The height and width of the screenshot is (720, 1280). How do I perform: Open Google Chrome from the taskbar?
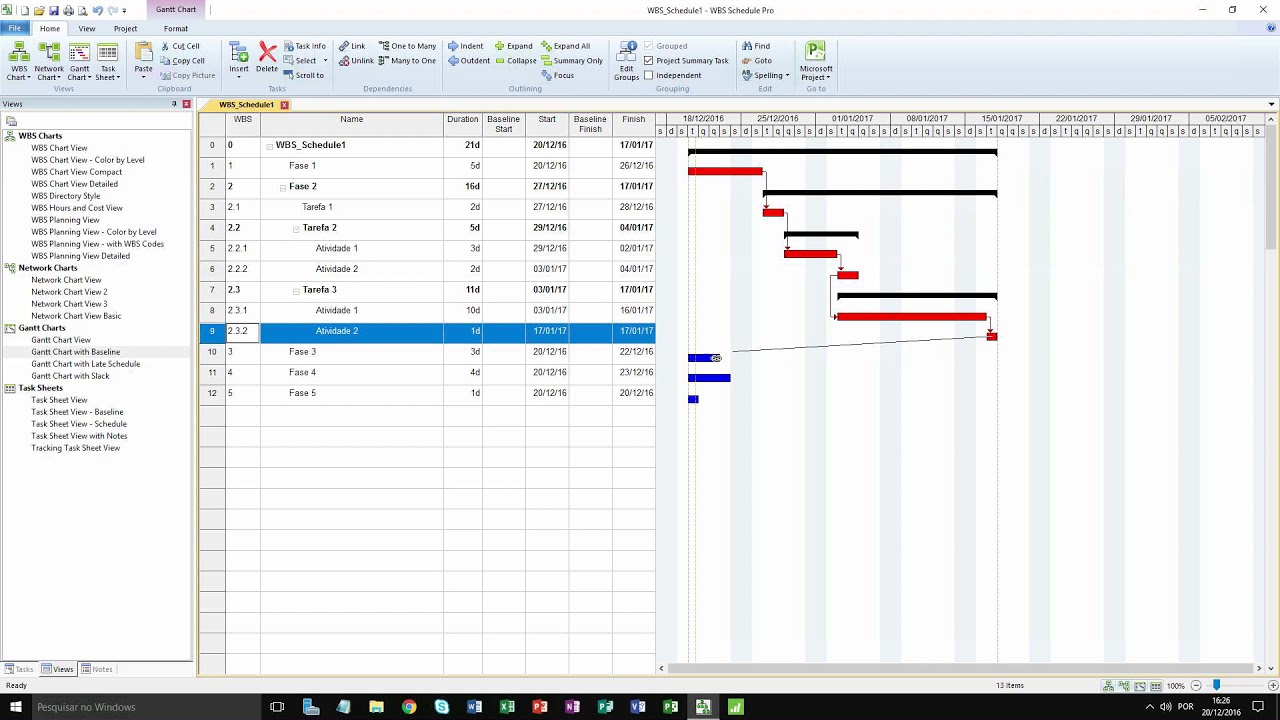tap(409, 707)
